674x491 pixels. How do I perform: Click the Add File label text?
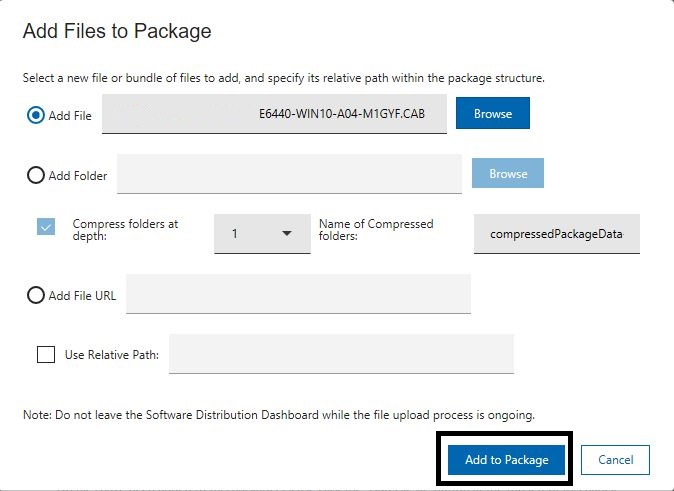70,116
